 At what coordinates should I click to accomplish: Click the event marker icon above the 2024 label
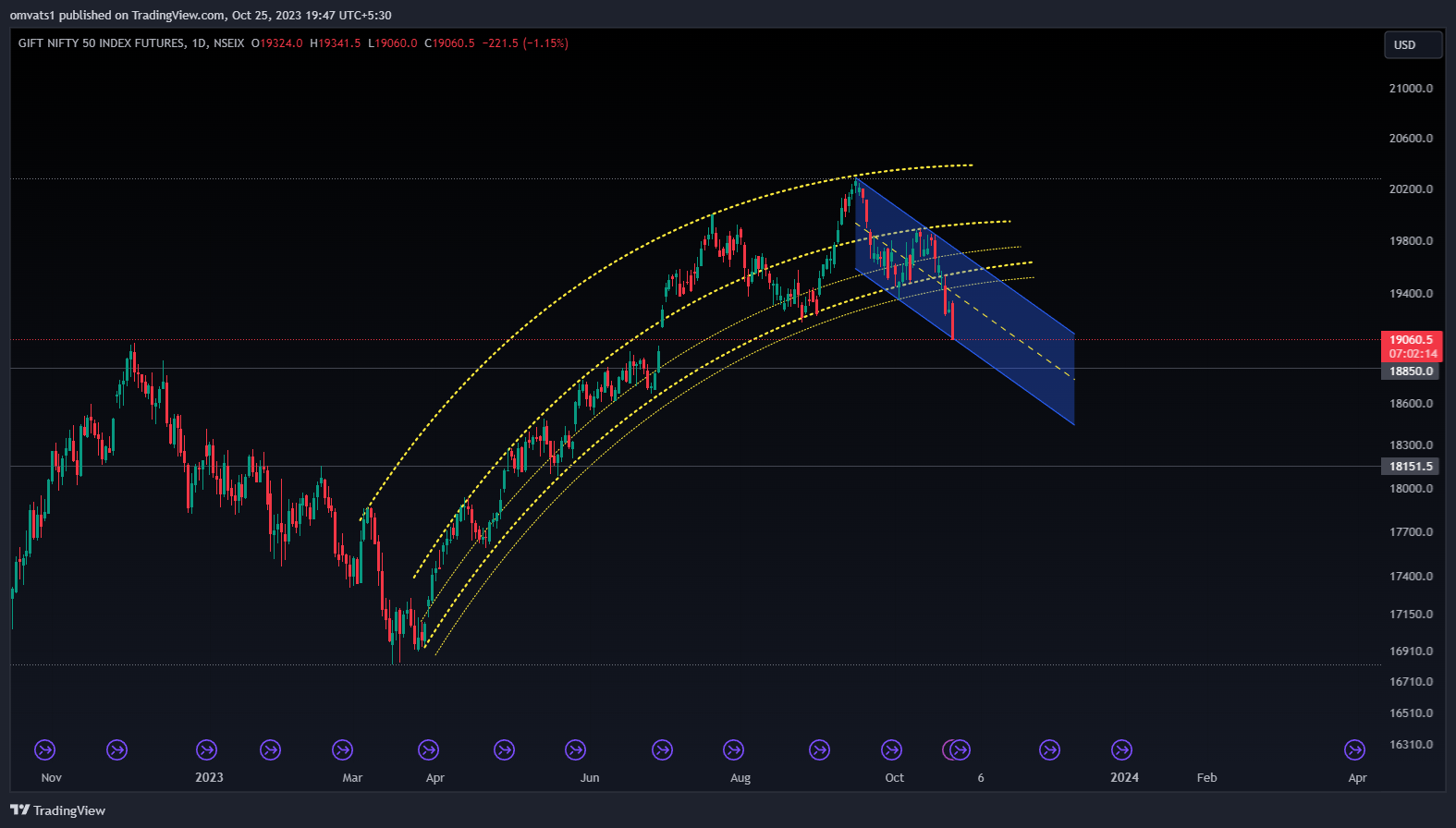pos(1121,750)
